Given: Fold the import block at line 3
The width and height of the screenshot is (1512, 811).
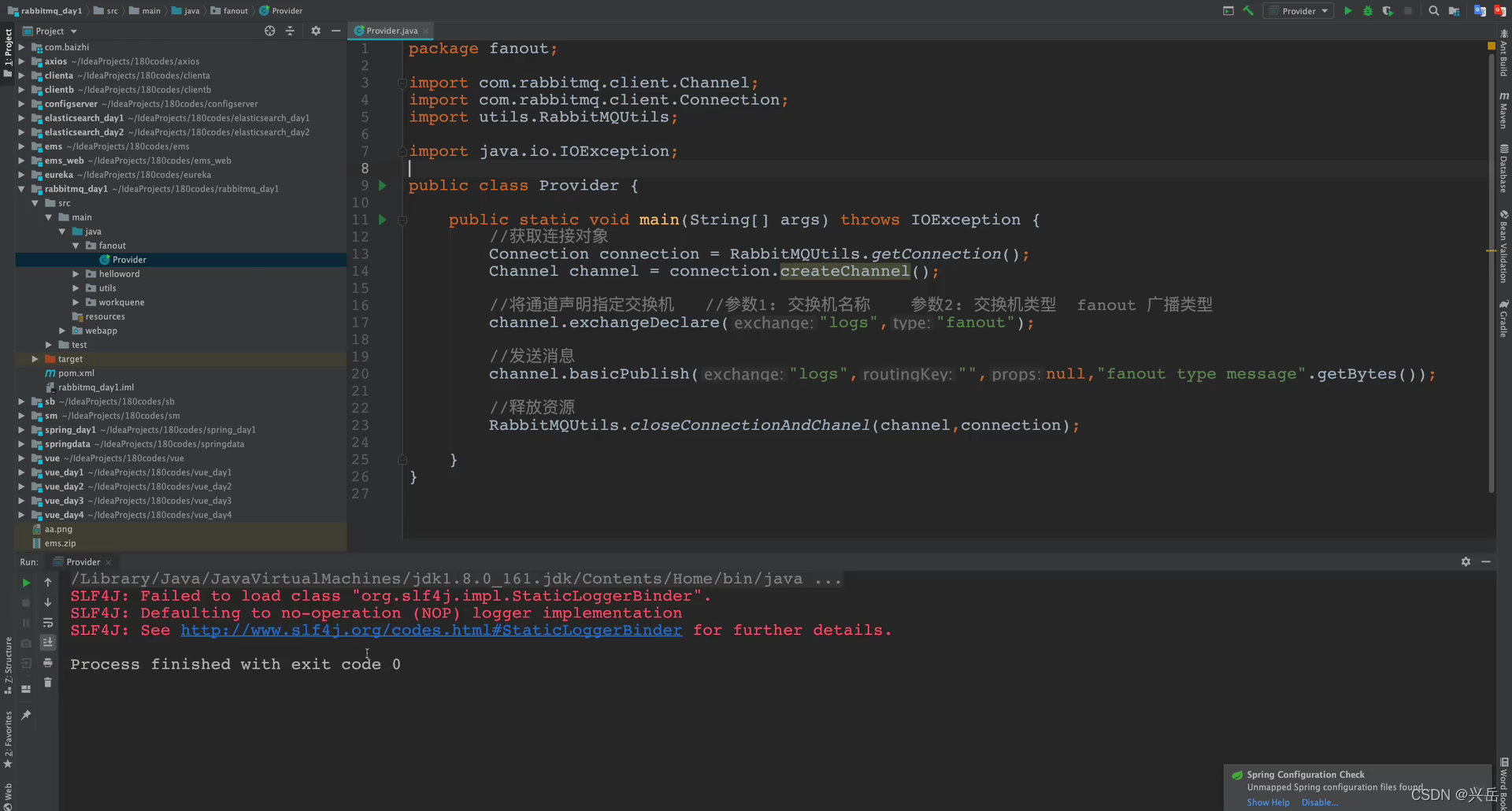Looking at the screenshot, I should pos(402,83).
